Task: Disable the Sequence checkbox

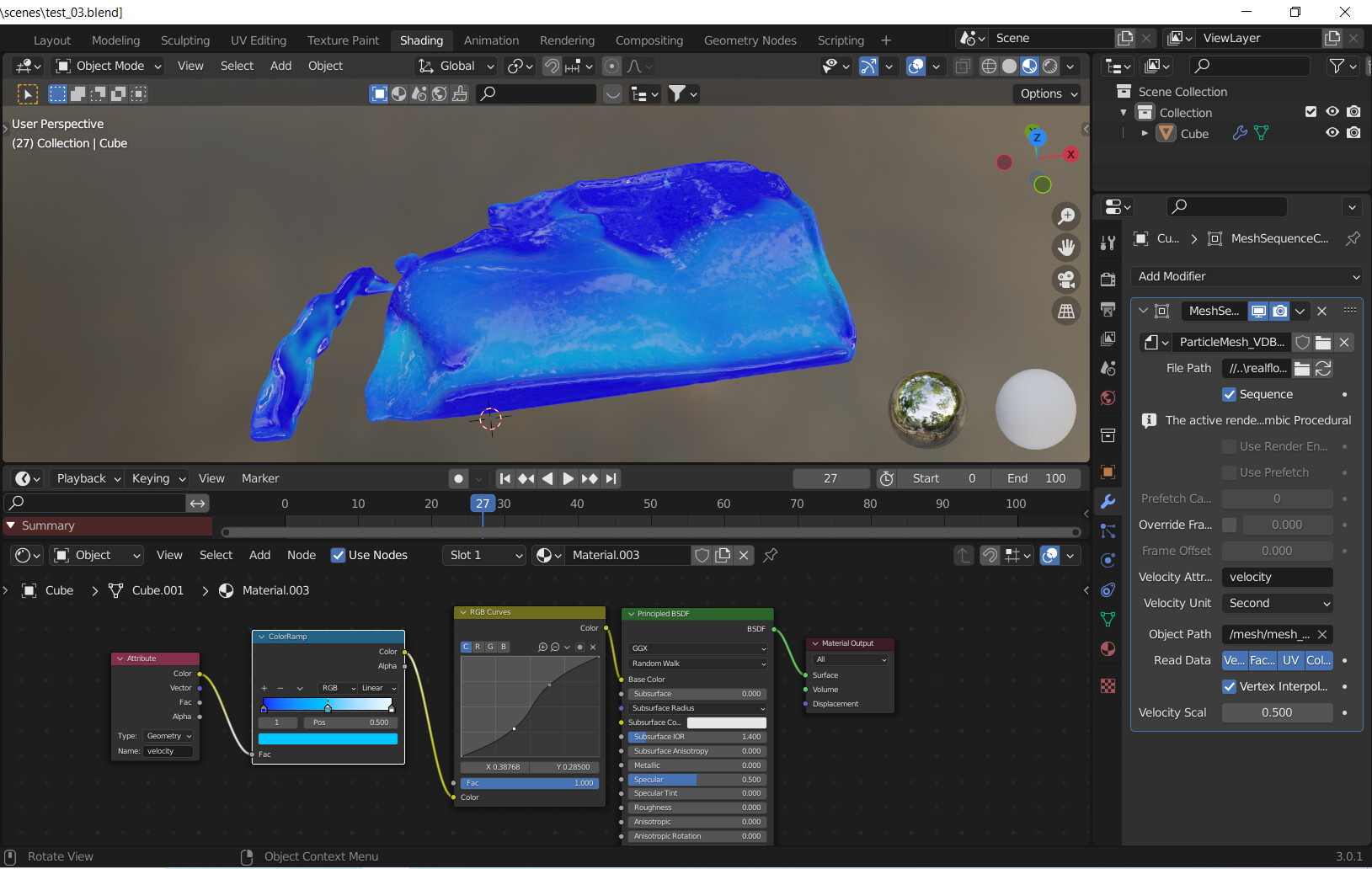Action: click(x=1229, y=394)
